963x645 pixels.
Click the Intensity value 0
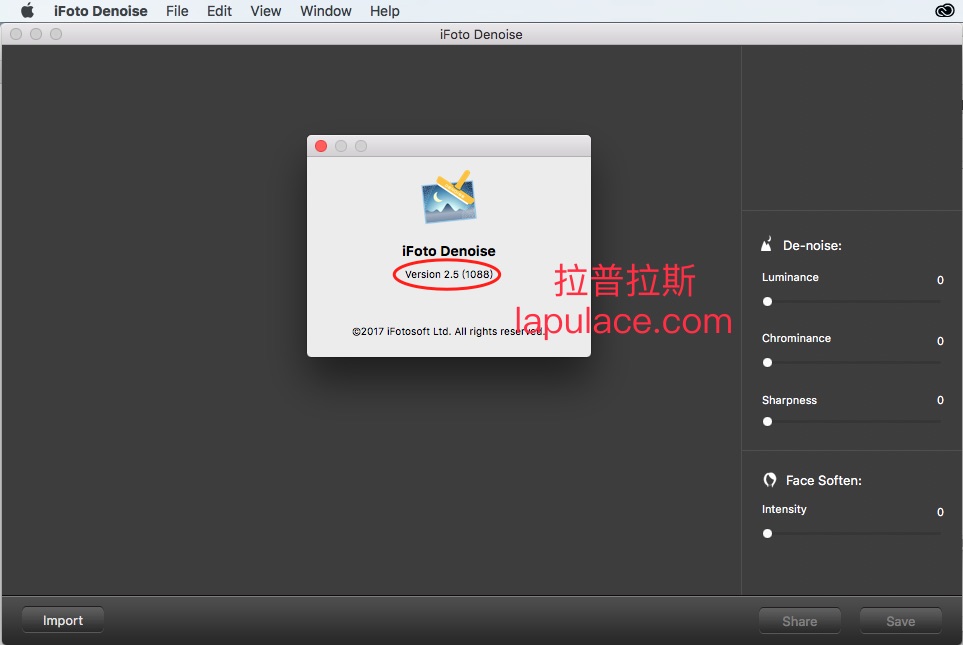click(x=940, y=512)
